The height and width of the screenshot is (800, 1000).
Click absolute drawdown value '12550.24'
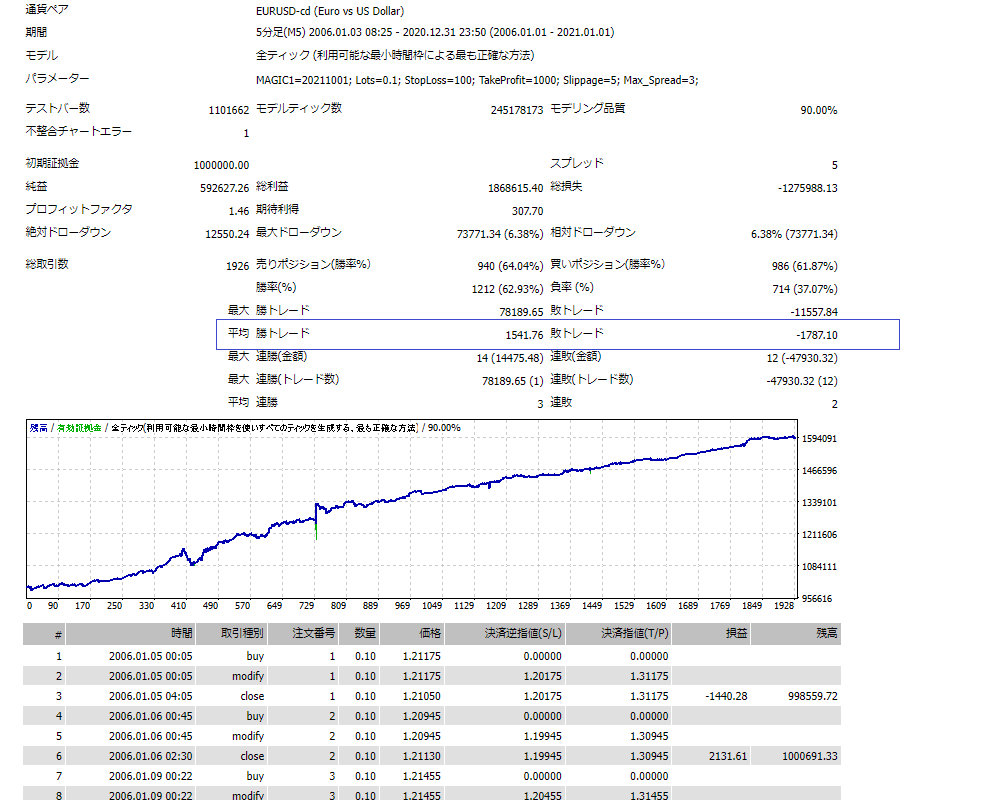click(227, 233)
